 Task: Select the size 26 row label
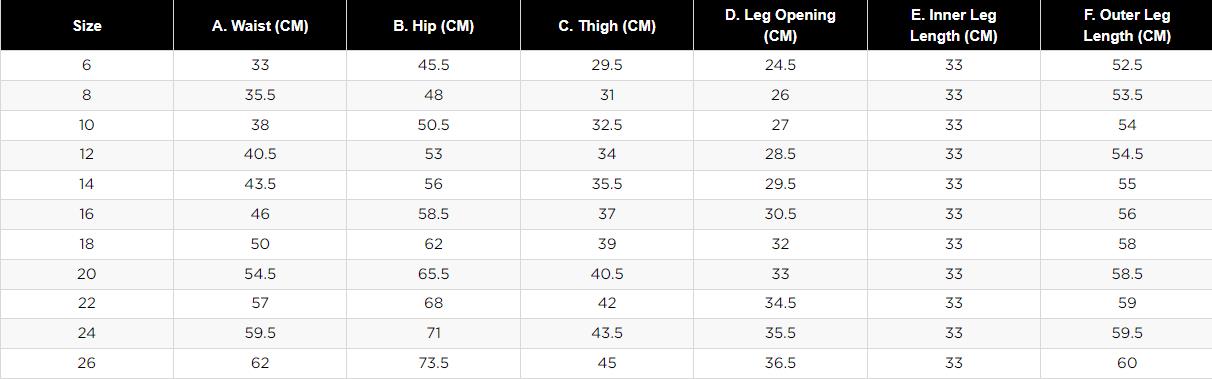coord(87,363)
